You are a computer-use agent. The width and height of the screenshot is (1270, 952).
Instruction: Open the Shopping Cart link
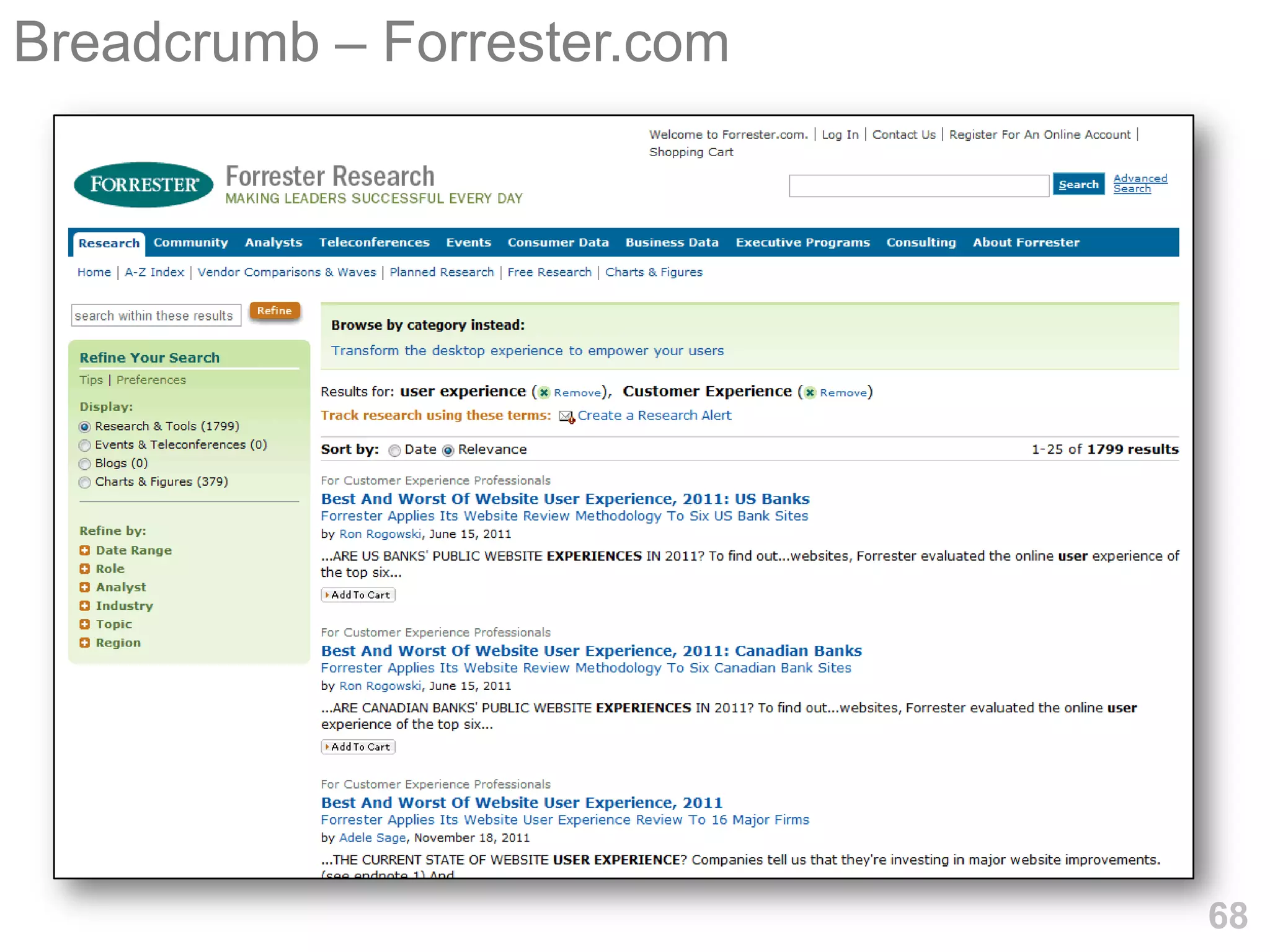coord(691,152)
